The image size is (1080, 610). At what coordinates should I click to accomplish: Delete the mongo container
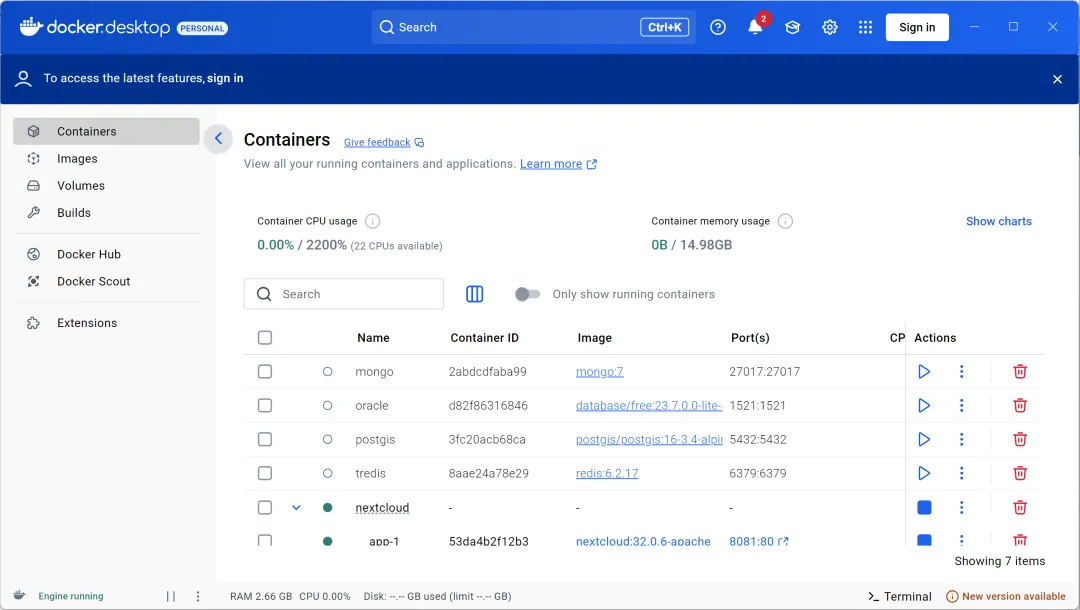coord(1020,372)
